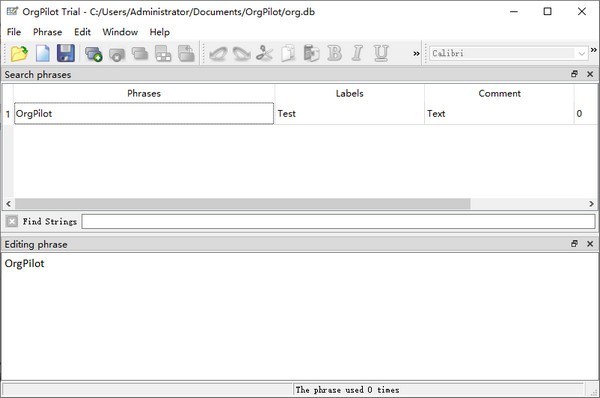Click the right arrow of the horizontal scrollbar
This screenshot has height=398, width=600.
tap(592, 204)
